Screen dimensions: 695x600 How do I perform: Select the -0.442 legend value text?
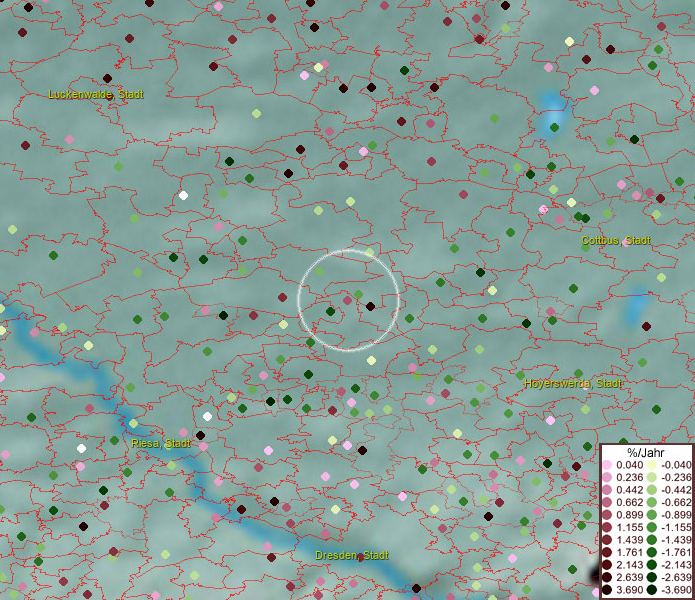pos(676,490)
